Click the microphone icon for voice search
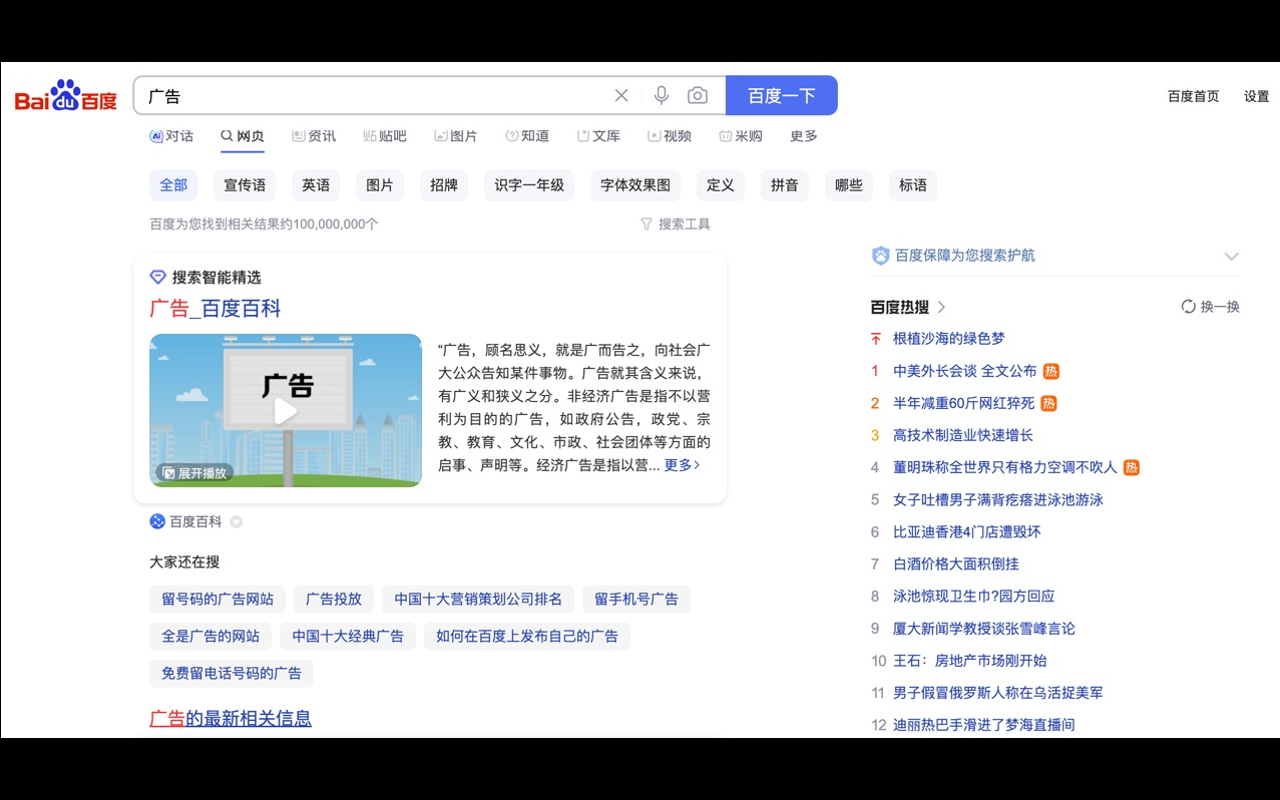1280x800 pixels. (660, 94)
